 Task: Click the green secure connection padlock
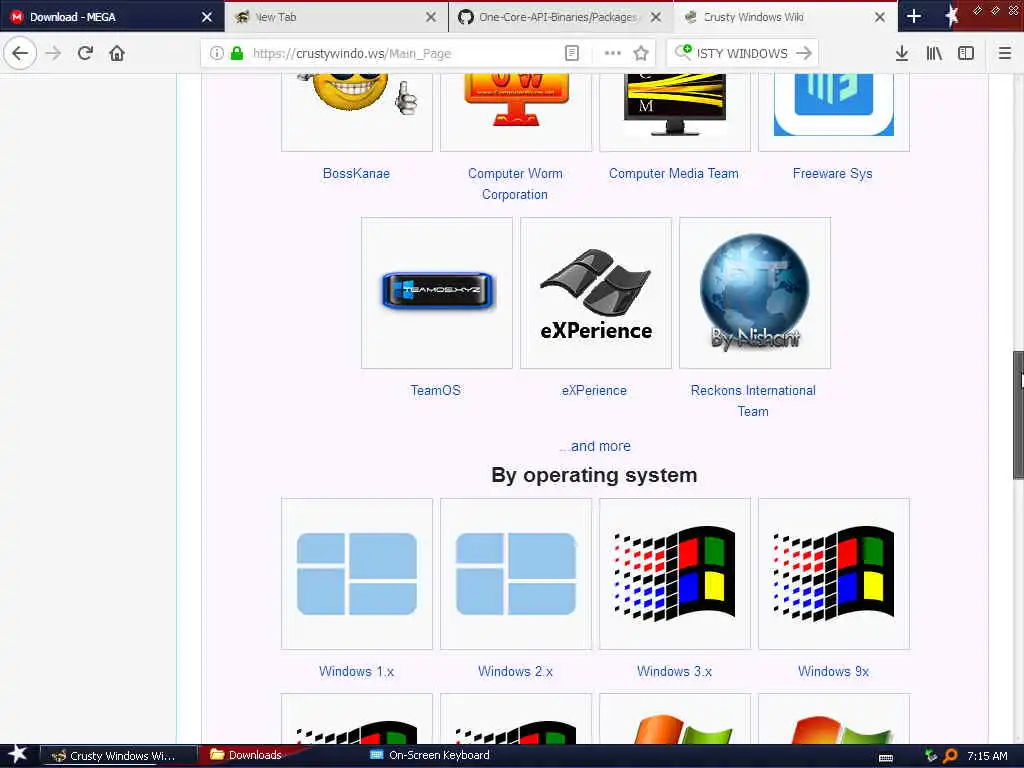237,54
